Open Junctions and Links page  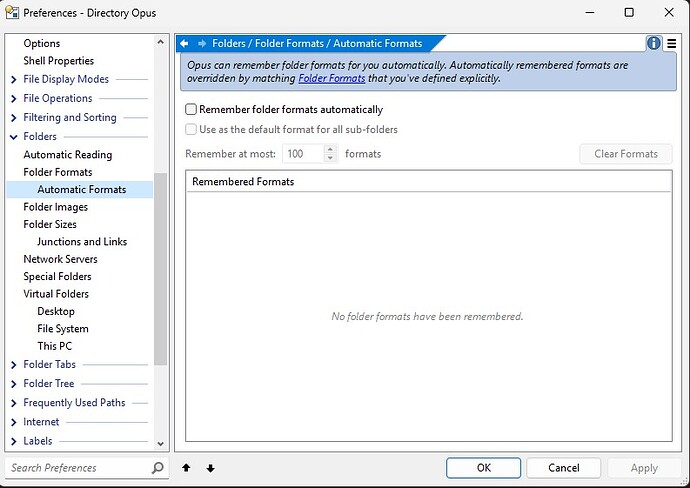click(82, 242)
